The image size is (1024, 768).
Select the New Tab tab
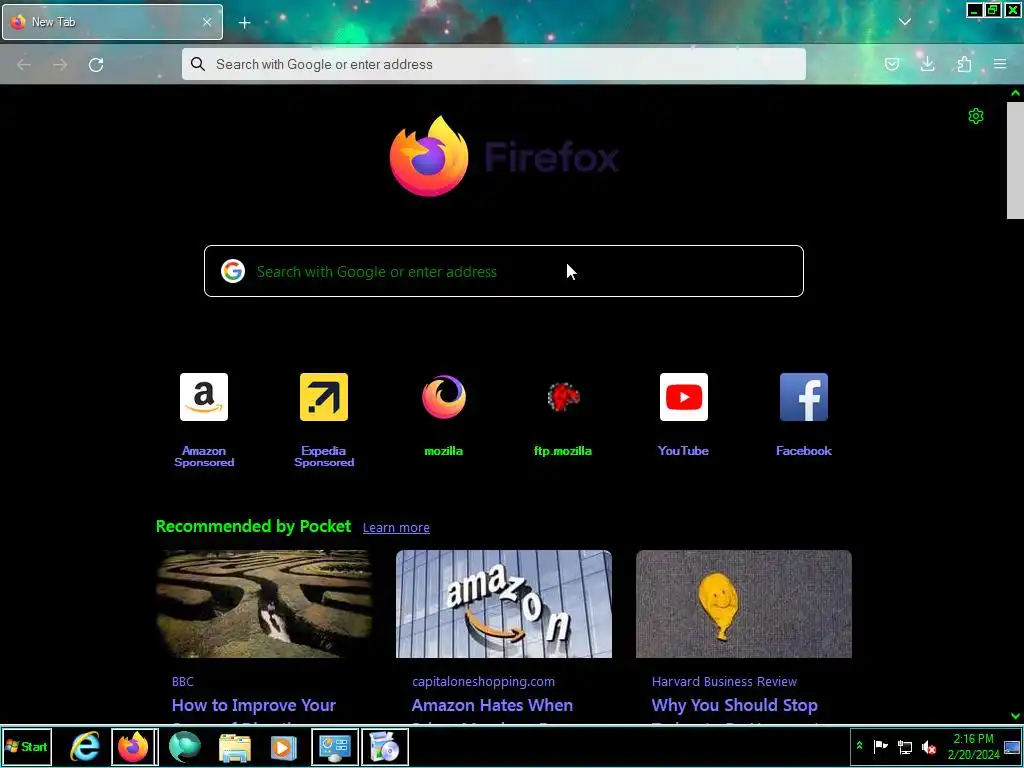click(x=112, y=22)
